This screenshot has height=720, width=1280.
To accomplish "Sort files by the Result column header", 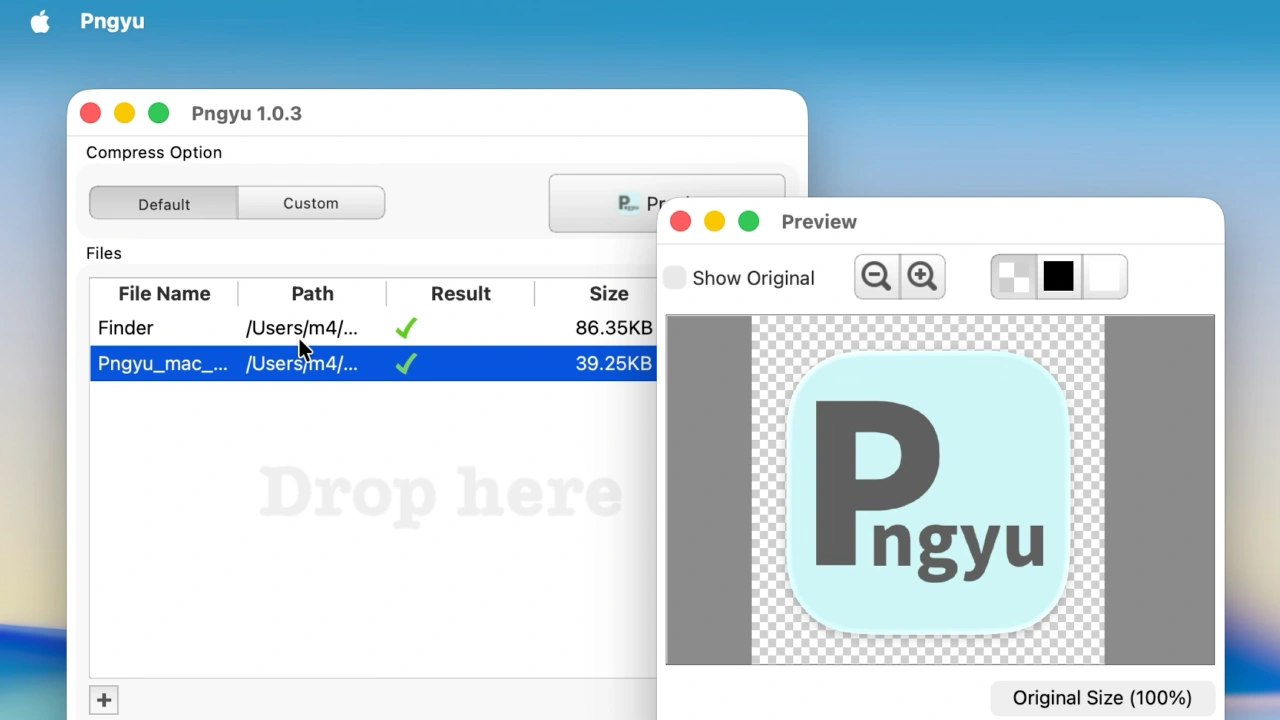I will (460, 294).
